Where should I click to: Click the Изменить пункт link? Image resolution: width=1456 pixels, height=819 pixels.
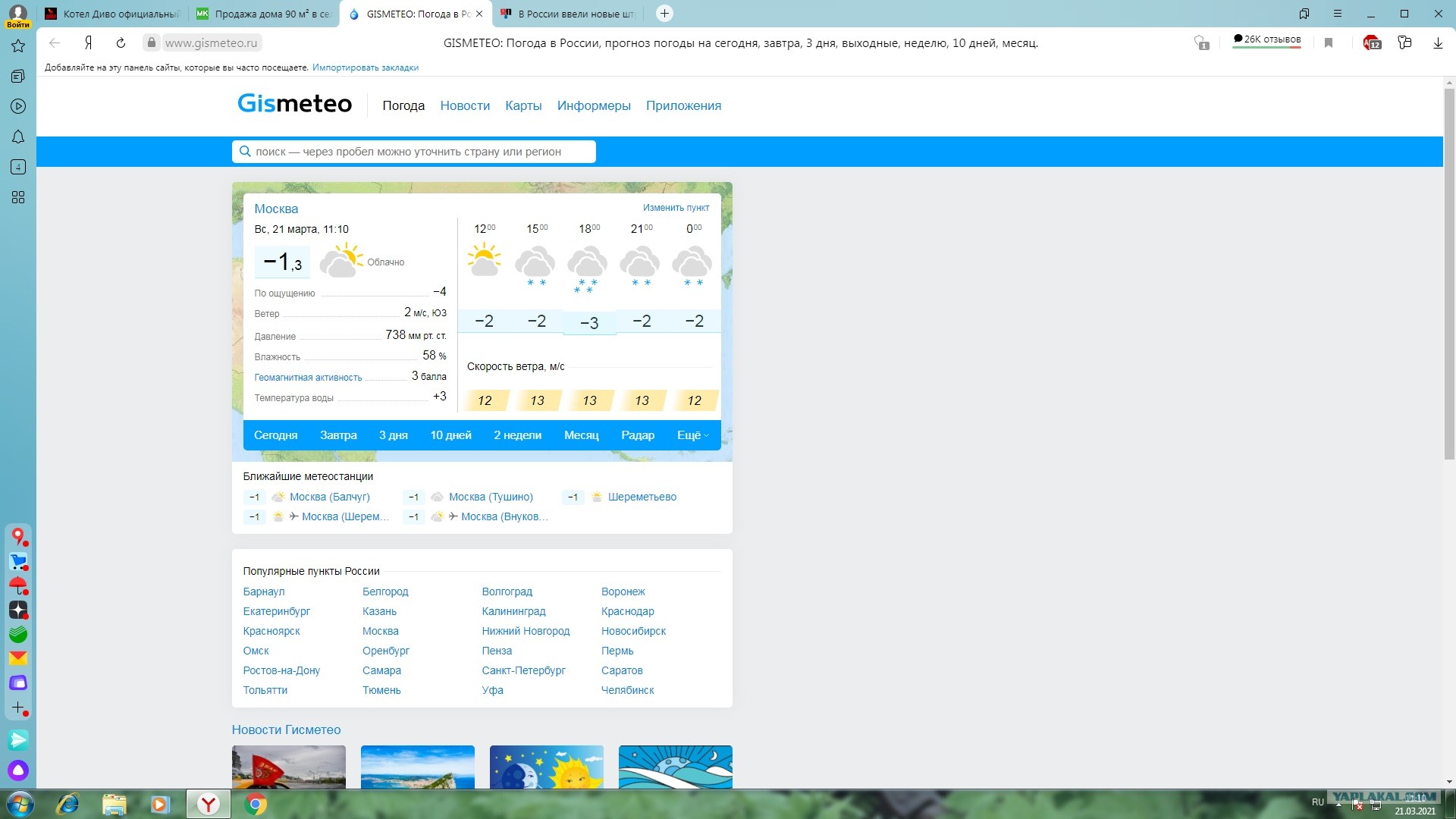tap(676, 208)
